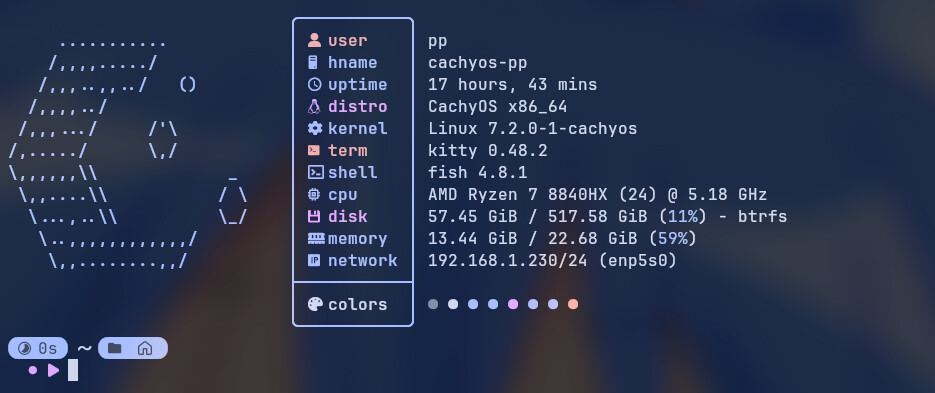Click the '192.168.1.230/24' IP address
The image size is (935, 393).
[507, 261]
